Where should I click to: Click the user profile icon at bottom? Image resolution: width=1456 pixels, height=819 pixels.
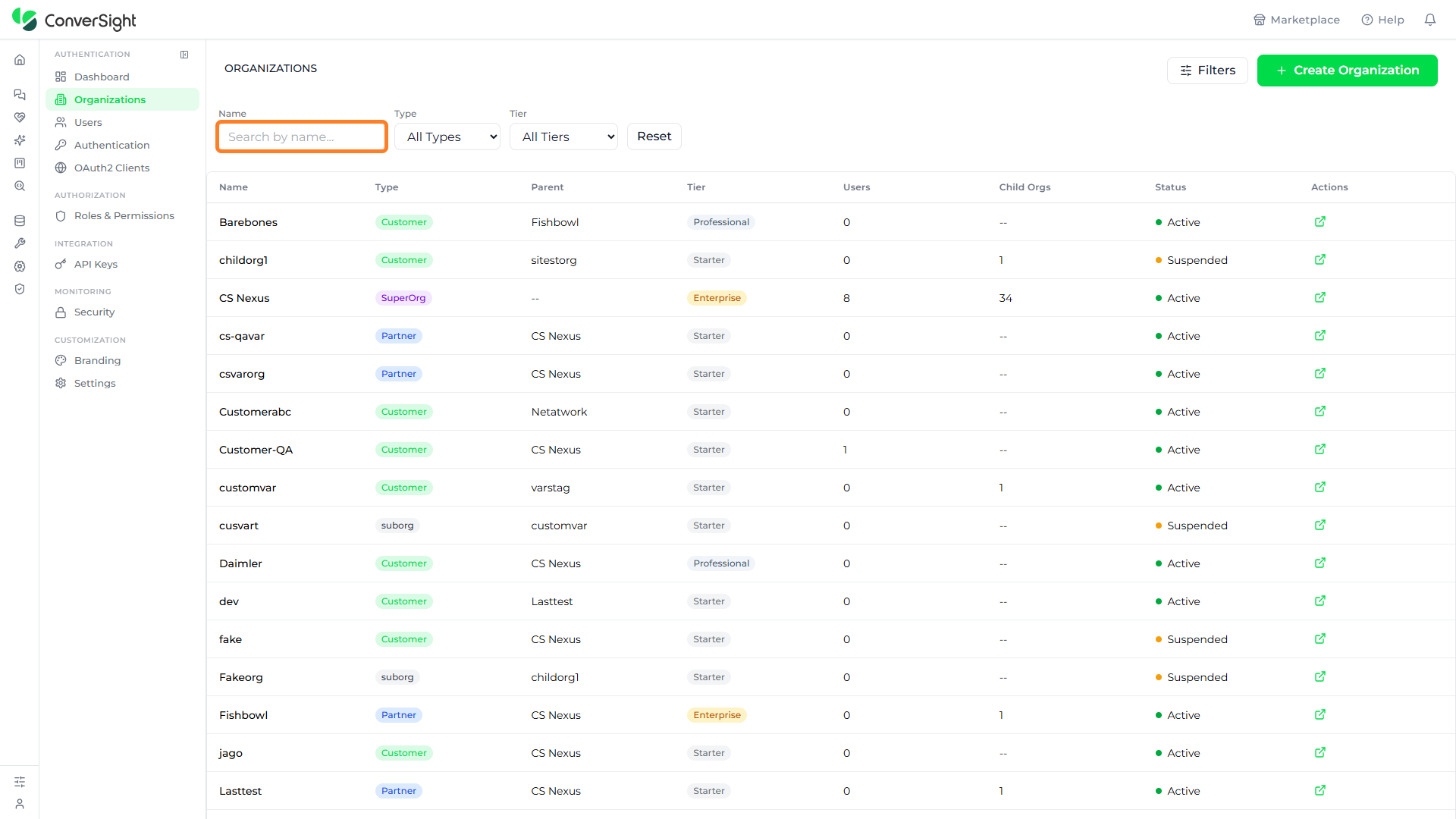(20, 804)
